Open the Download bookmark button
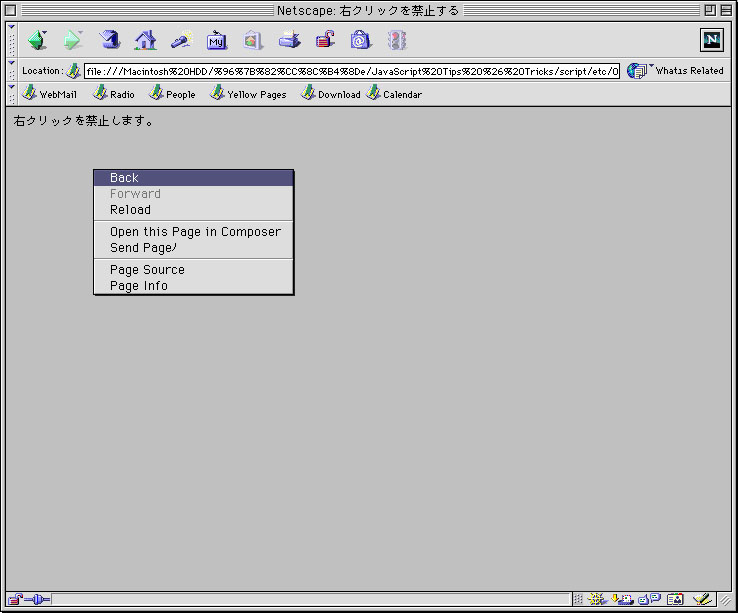Screen dimensions: 738x613 pyautogui.click(x=330, y=94)
